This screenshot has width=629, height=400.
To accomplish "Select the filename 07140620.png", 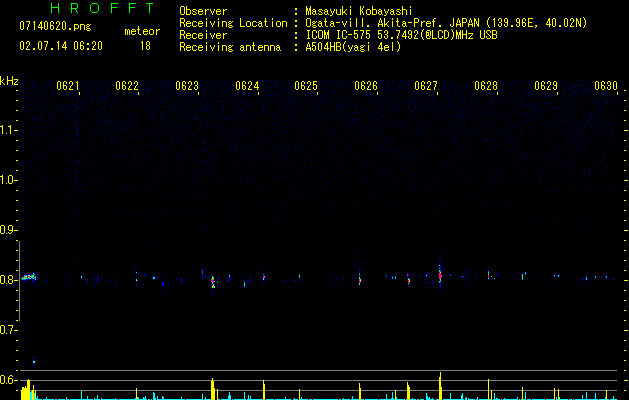I will 55,26.
